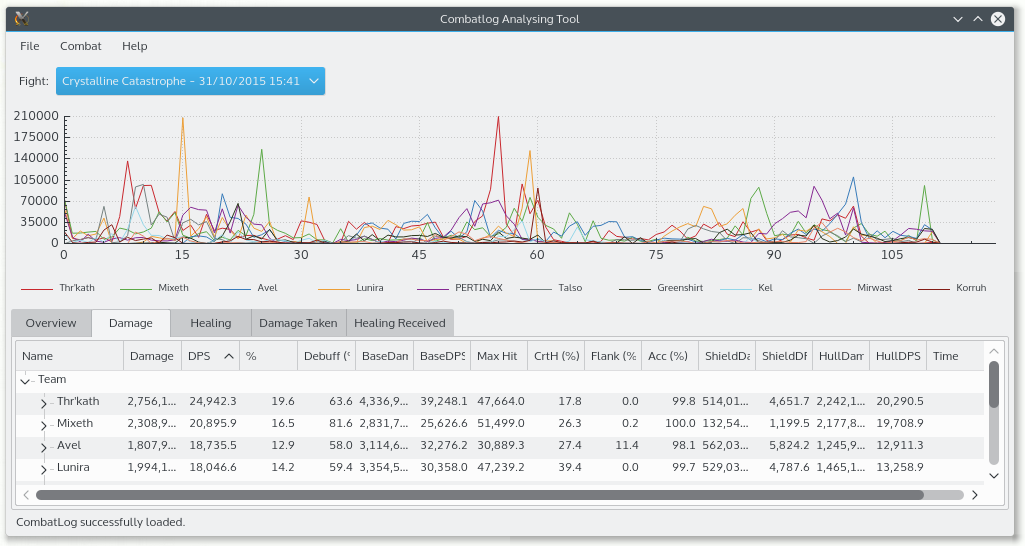Click the Debuff column header
Image resolution: width=1025 pixels, height=546 pixels.
coord(327,356)
